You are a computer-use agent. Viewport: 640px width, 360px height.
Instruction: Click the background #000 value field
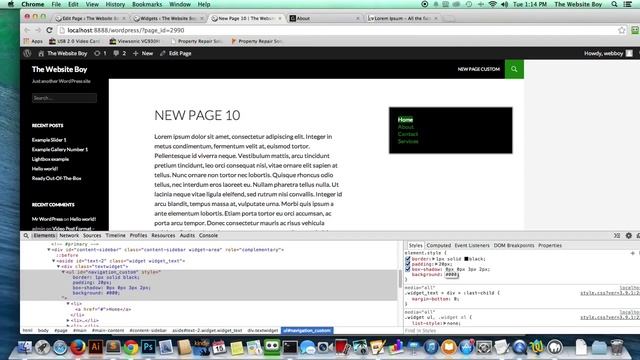(x=452, y=275)
